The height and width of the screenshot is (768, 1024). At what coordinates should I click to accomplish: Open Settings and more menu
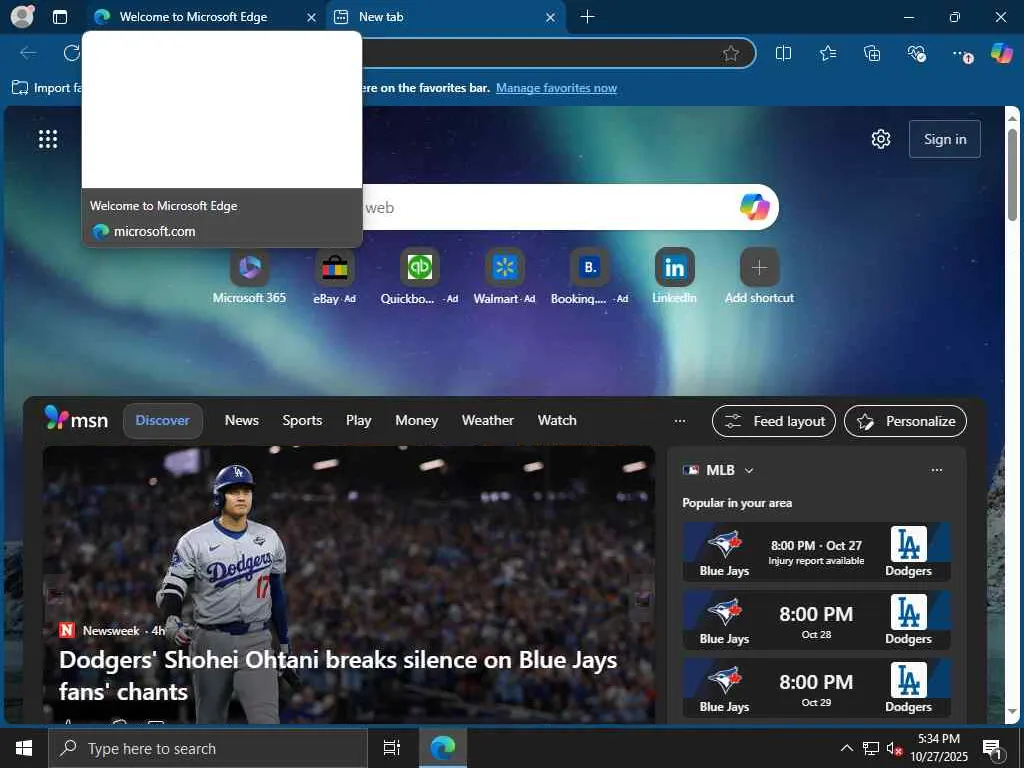click(961, 54)
